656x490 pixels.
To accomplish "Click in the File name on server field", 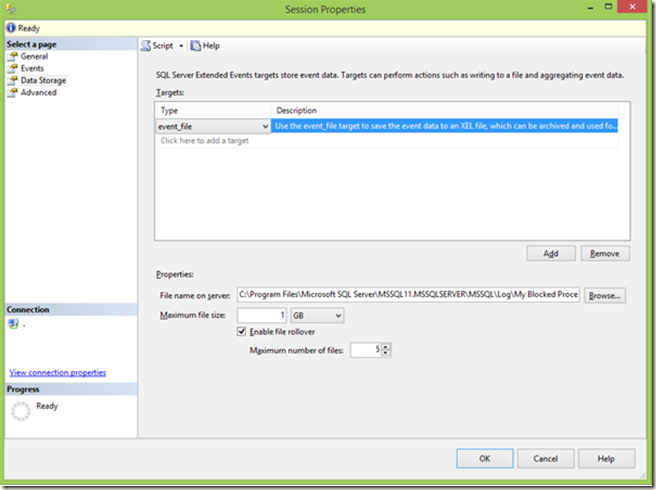I will [x=407, y=296].
